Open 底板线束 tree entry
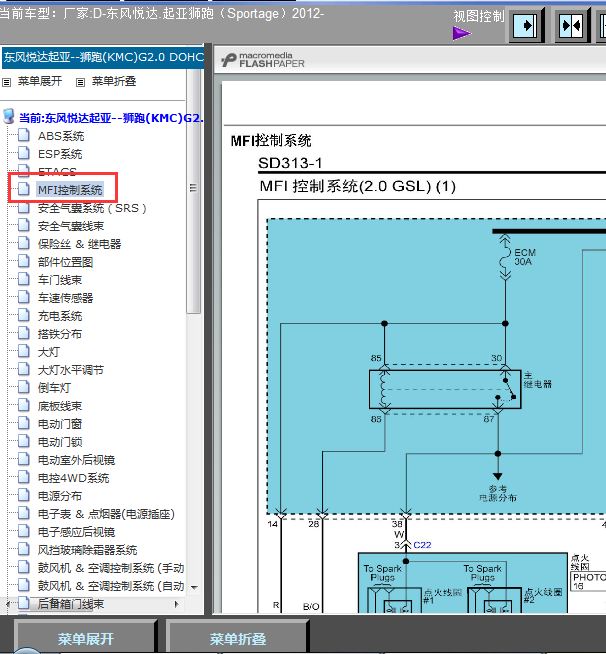The image size is (606, 654). click(x=60, y=406)
